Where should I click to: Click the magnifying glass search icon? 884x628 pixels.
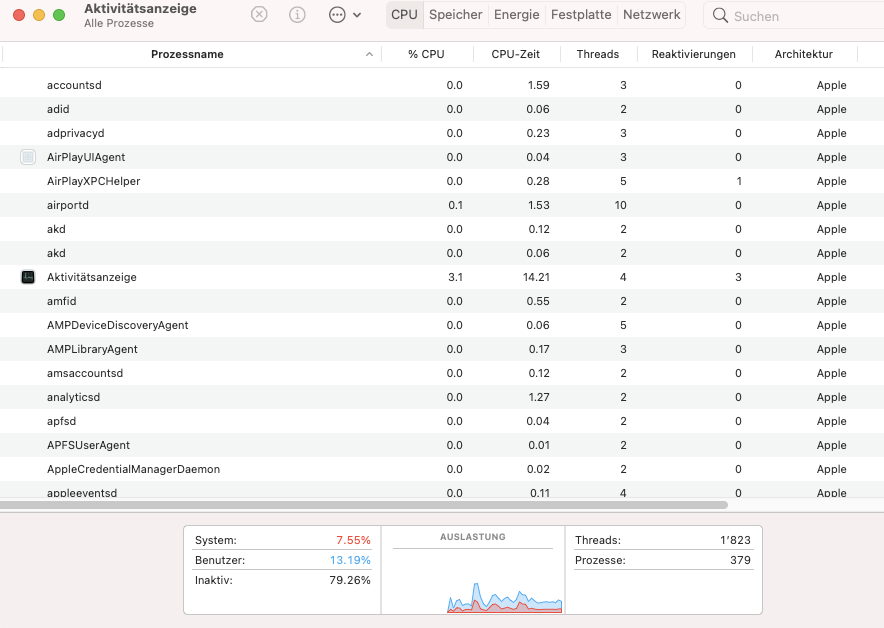(720, 15)
